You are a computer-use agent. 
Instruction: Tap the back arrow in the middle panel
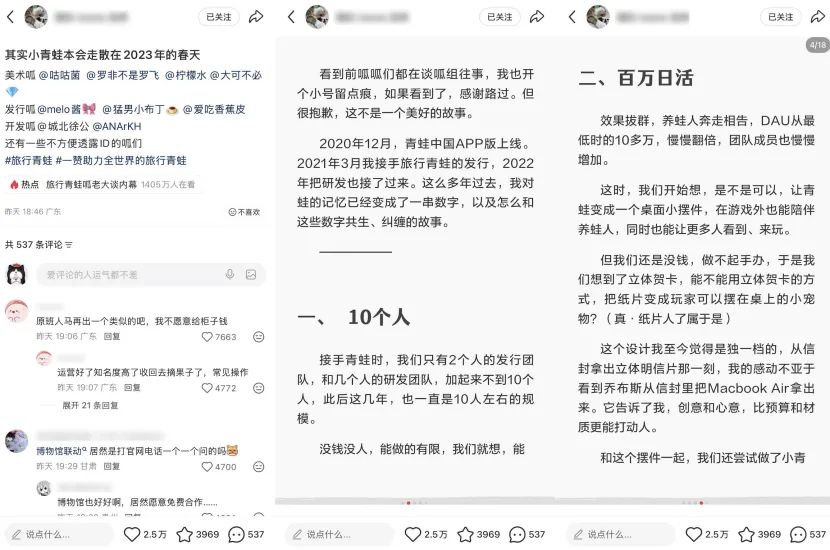point(291,17)
